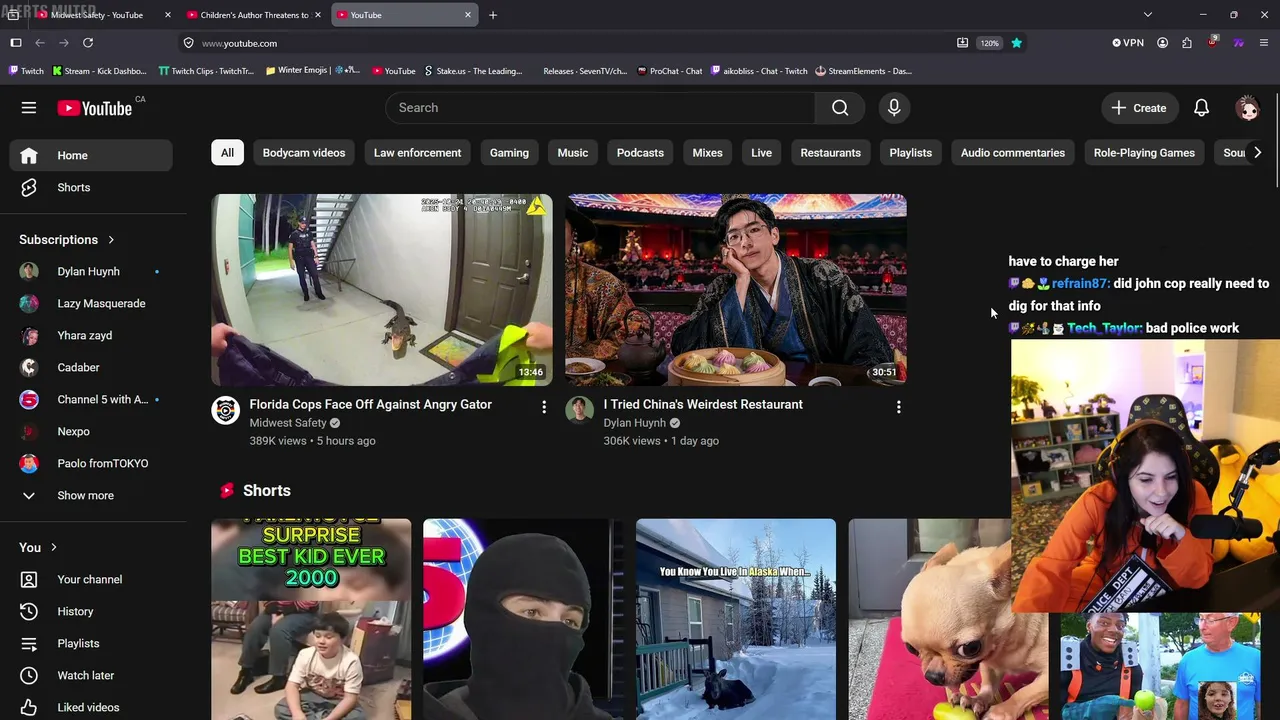Select the Mixes chip

[707, 153]
